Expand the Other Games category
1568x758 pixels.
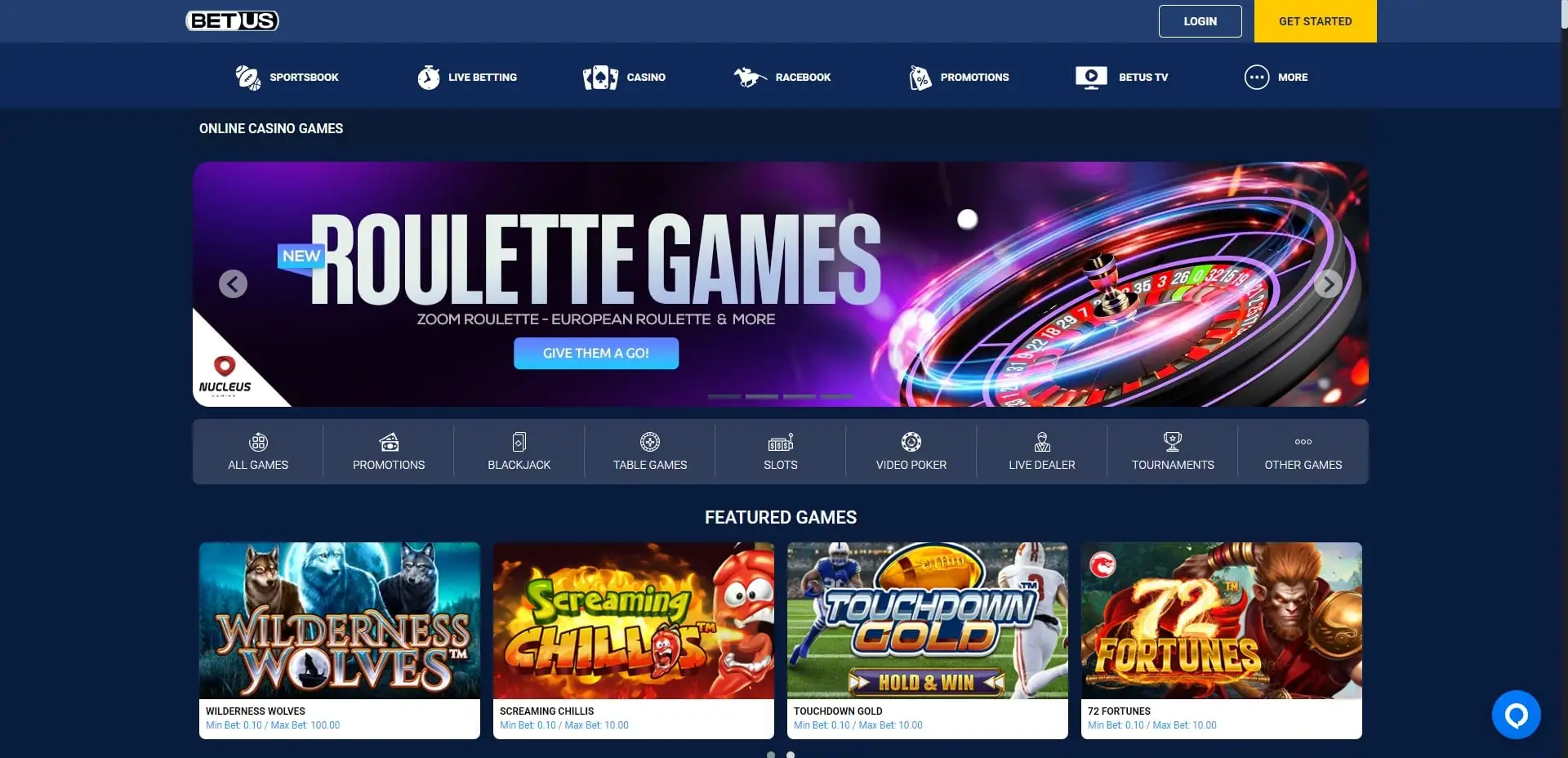1303,452
